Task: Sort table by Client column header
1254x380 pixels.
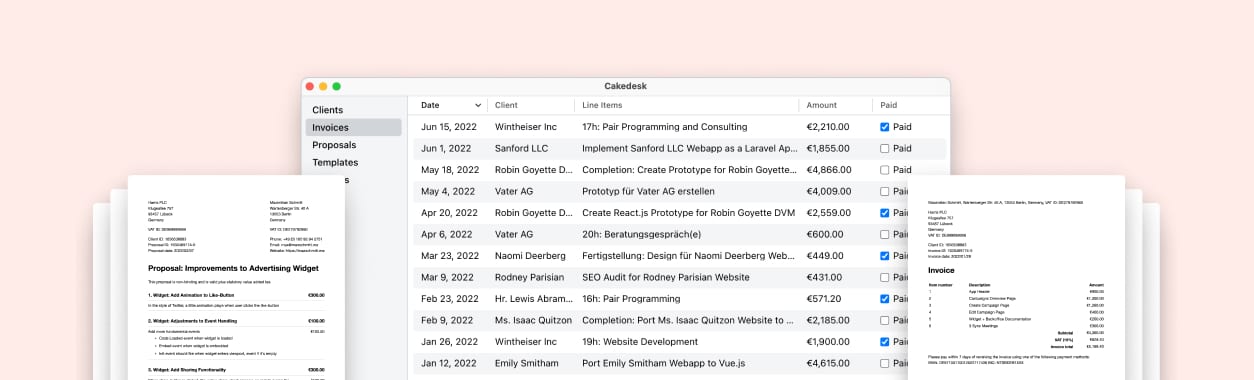Action: point(506,105)
